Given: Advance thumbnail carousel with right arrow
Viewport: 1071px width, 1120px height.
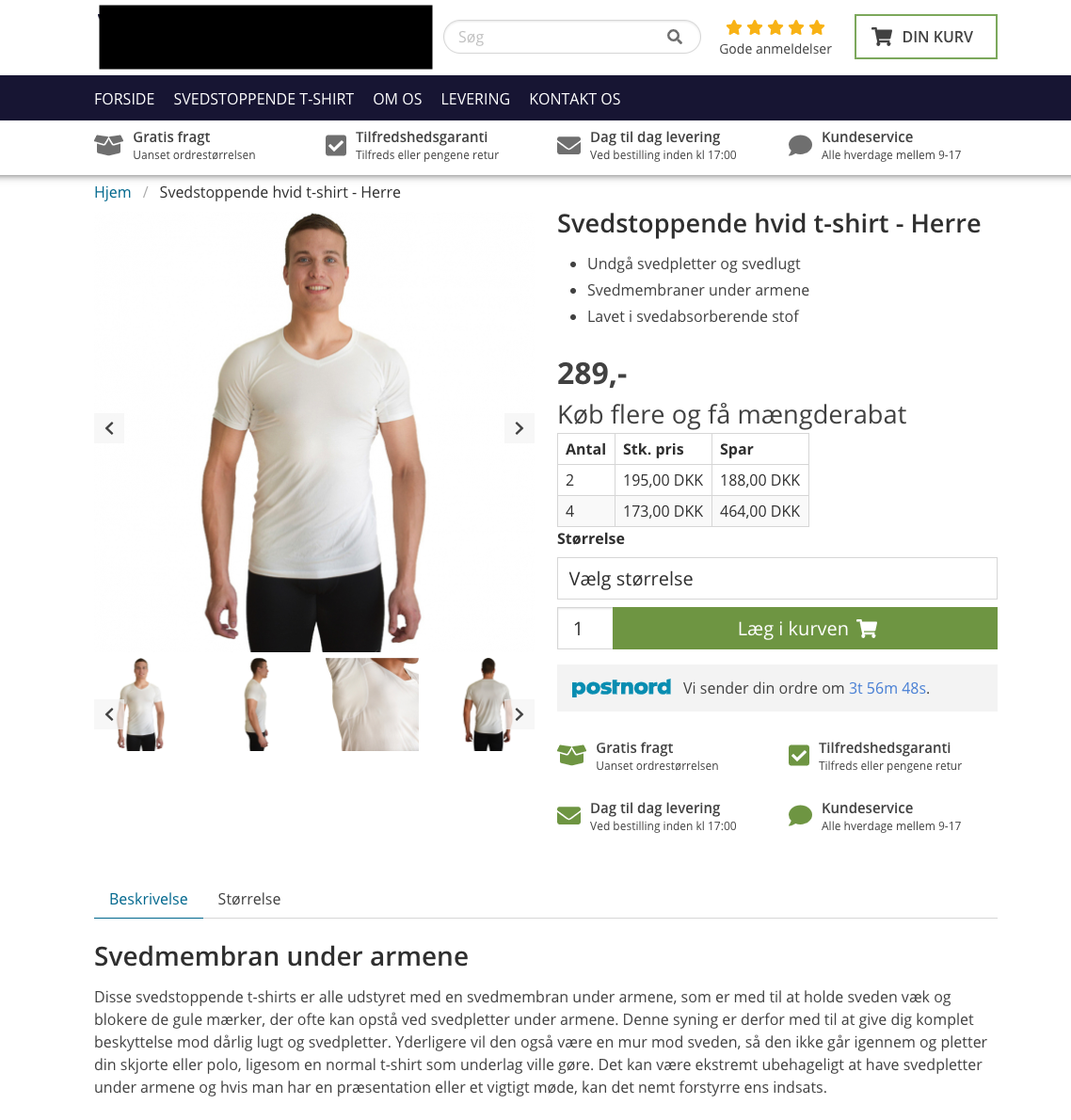Looking at the screenshot, I should (x=520, y=713).
